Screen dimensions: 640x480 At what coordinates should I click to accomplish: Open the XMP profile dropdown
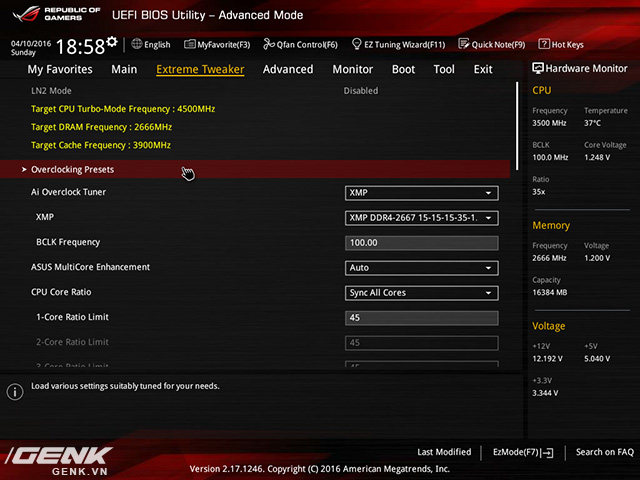421,218
